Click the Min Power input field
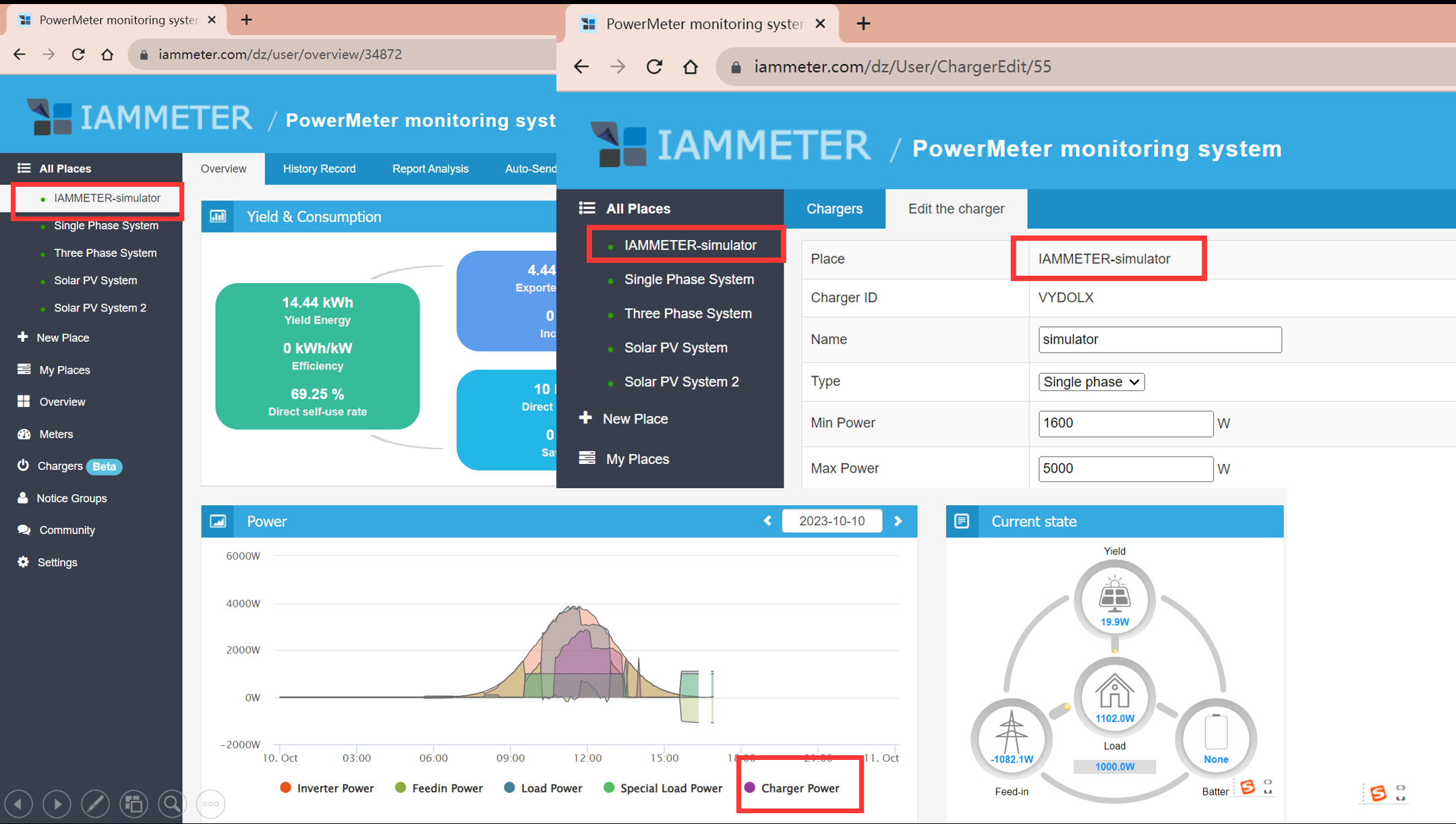 [1125, 423]
